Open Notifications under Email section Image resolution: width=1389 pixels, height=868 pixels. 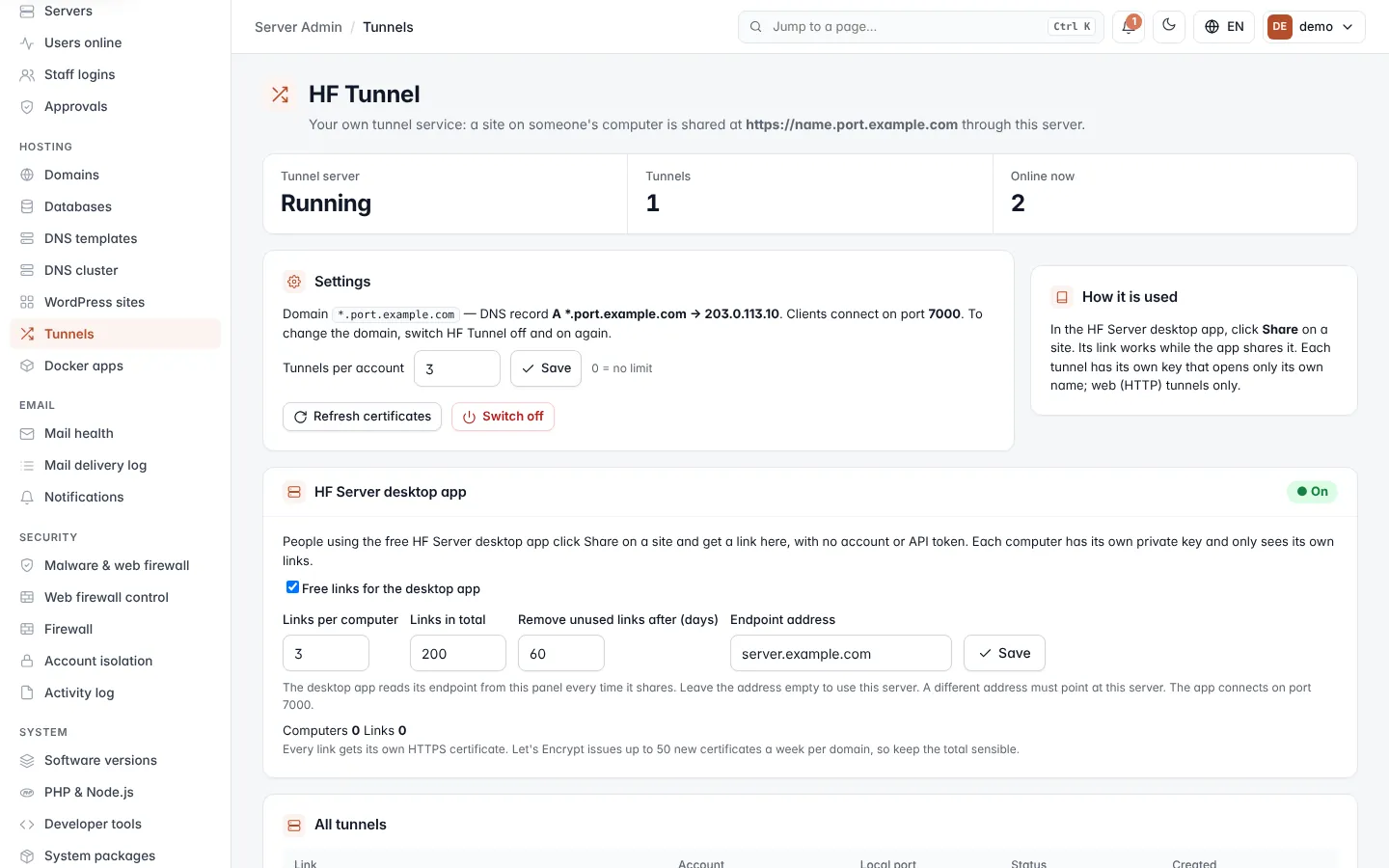click(116, 498)
